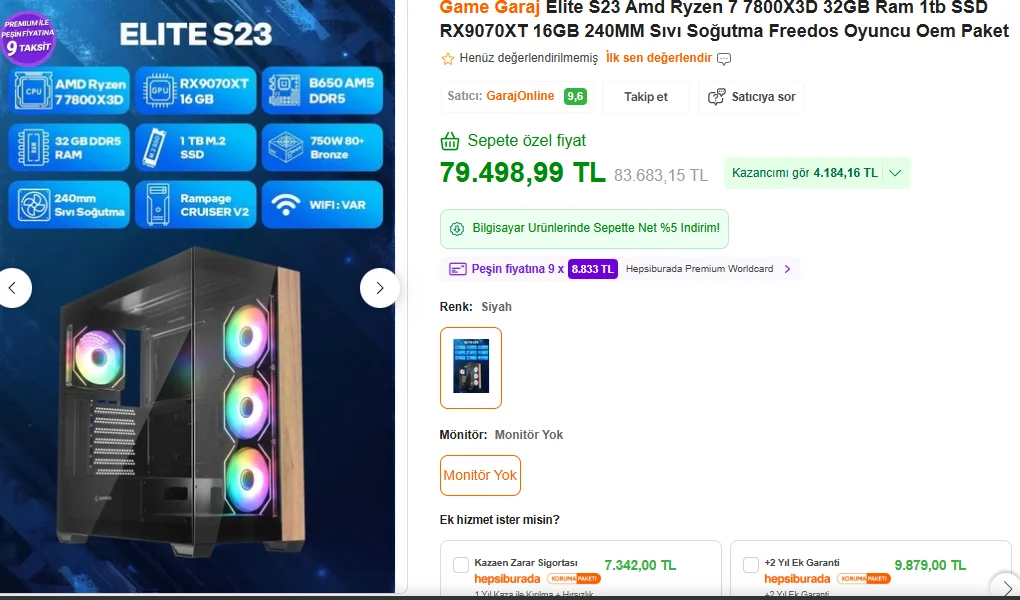This screenshot has width=1020, height=600.
Task: Expand the Kazancını gör dropdown chevron
Action: (895, 173)
